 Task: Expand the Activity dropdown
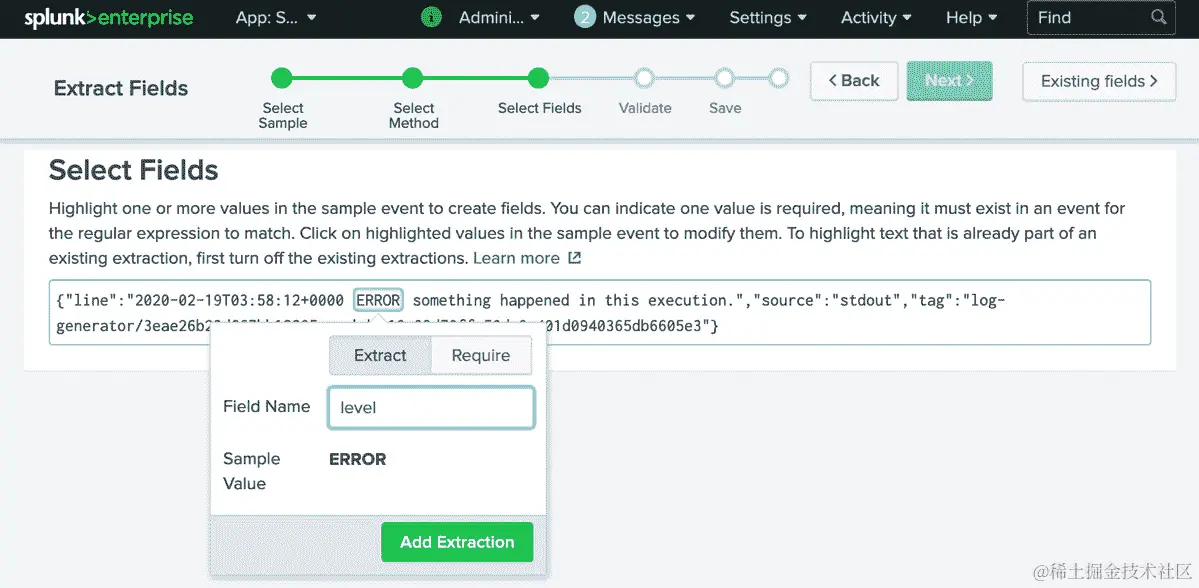click(x=874, y=17)
